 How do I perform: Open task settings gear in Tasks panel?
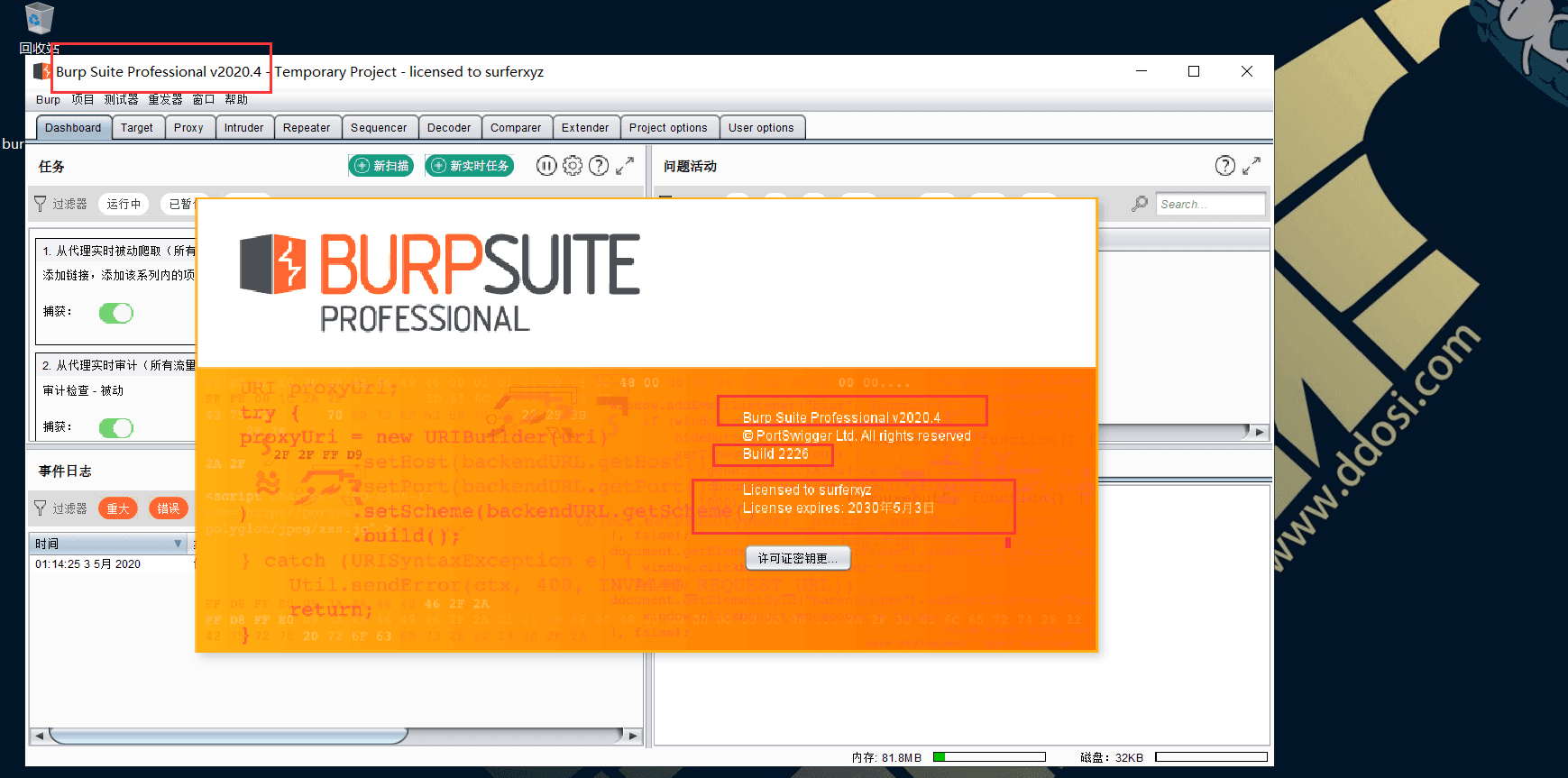(x=573, y=166)
